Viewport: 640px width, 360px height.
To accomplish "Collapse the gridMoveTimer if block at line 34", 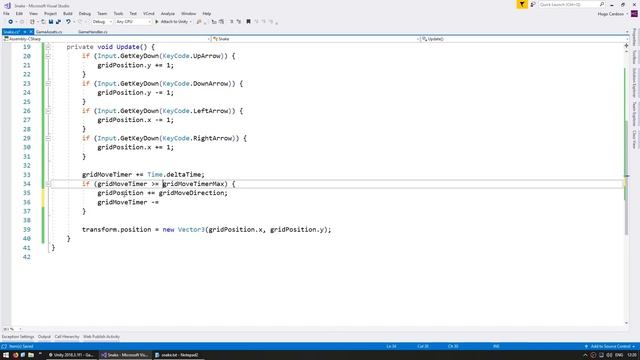I will pyautogui.click(x=48, y=184).
